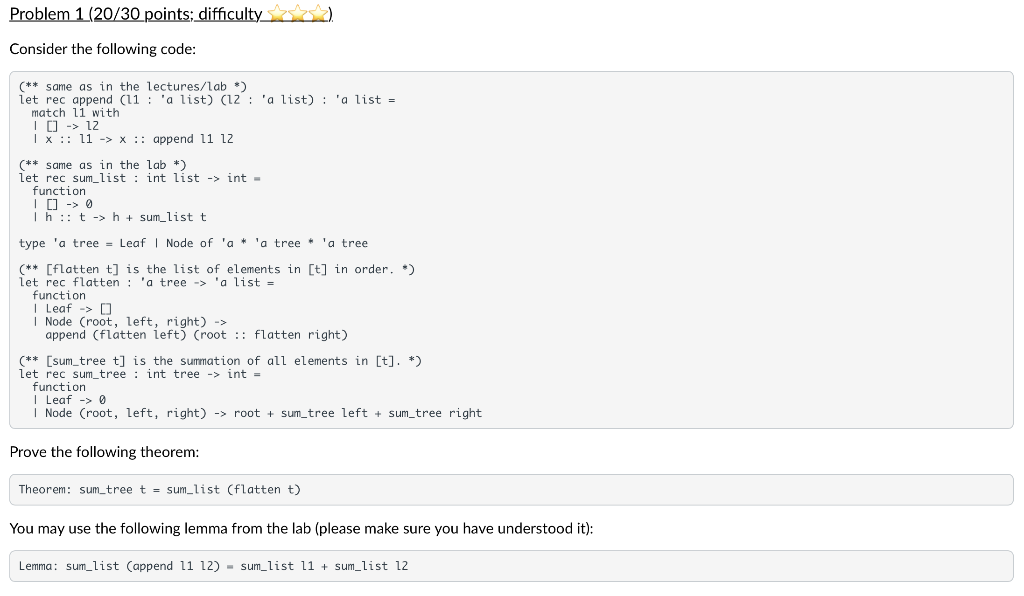Click the 'You may use the following lemma' sentence

click(x=301, y=528)
